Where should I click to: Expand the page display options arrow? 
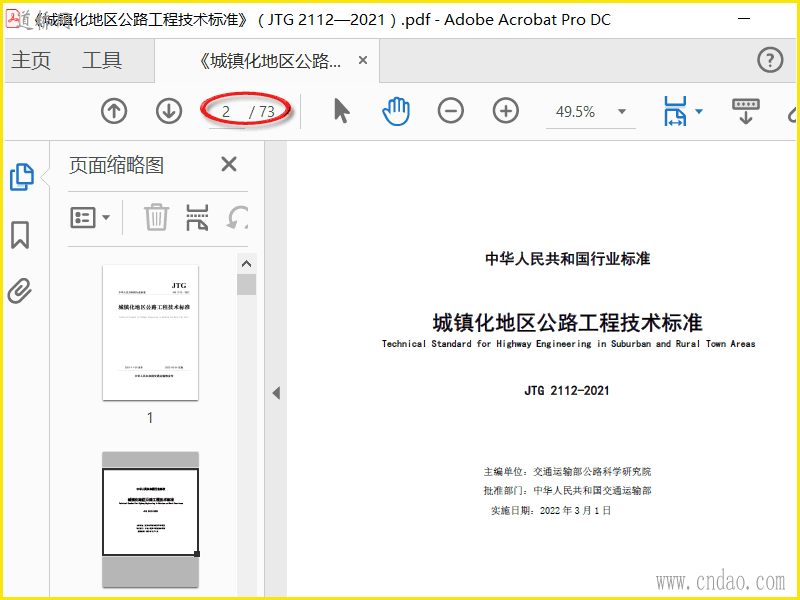click(699, 111)
